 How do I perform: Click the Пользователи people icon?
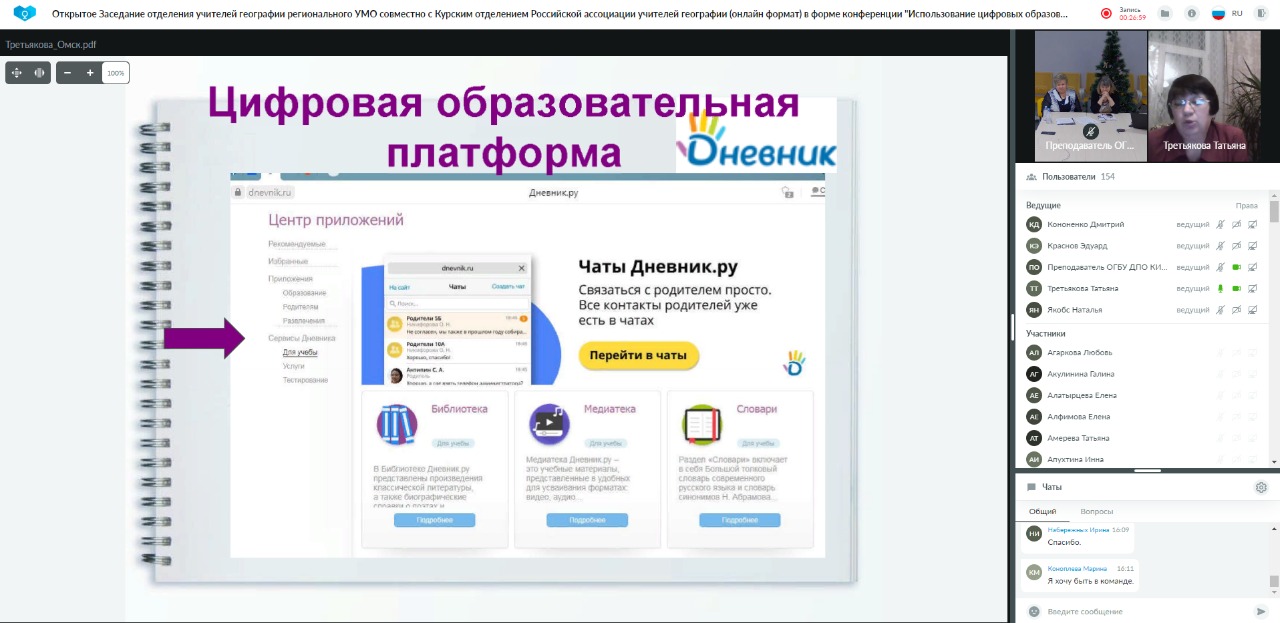(x=1031, y=177)
